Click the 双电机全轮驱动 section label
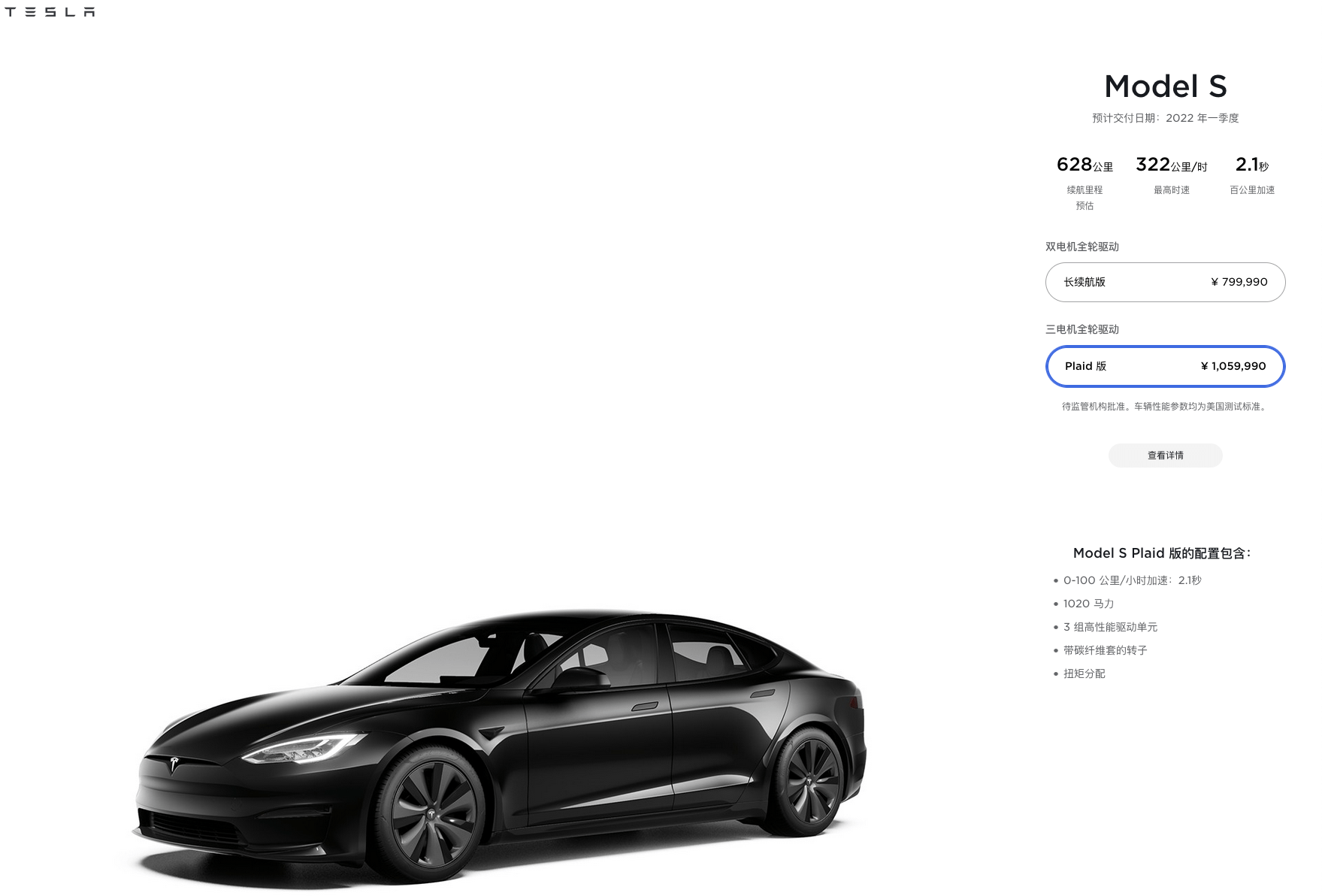Viewport: 1322px width, 896px height. point(1082,247)
